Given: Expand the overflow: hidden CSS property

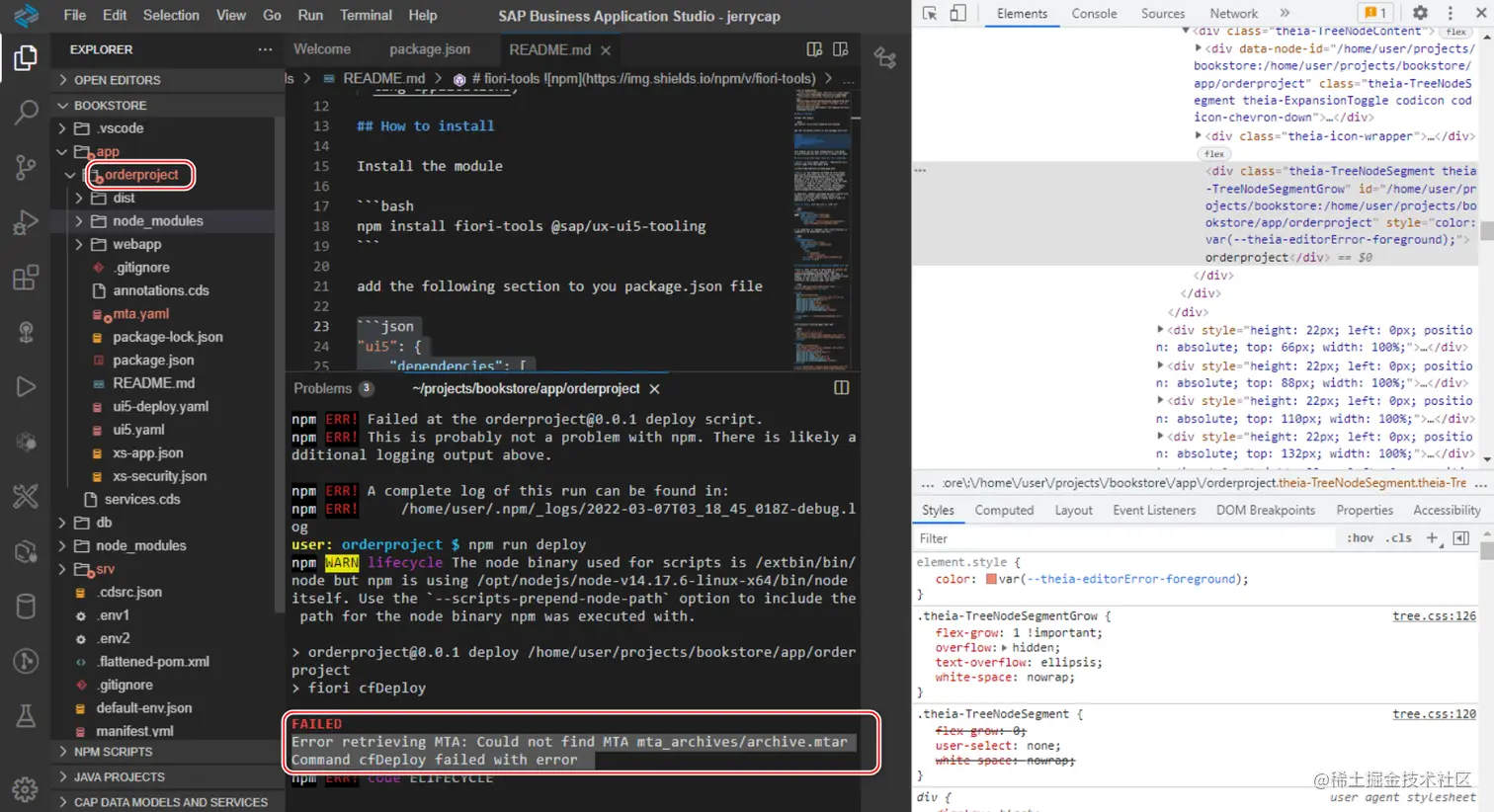Looking at the screenshot, I should tap(1005, 648).
